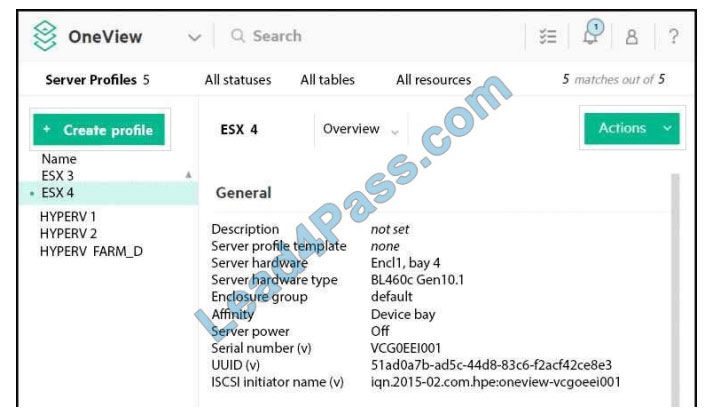Select the HYPERV 1 profile
The height and width of the screenshot is (414, 715).
click(67, 217)
